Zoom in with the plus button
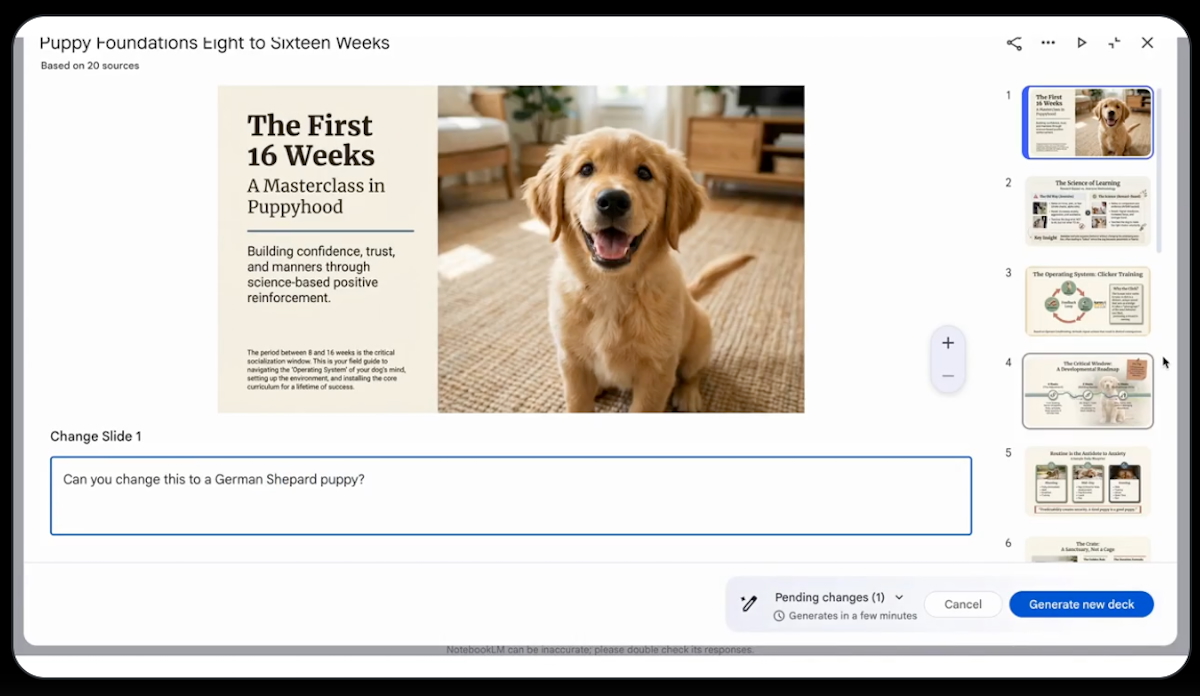Image resolution: width=1200 pixels, height=696 pixels. [x=947, y=343]
